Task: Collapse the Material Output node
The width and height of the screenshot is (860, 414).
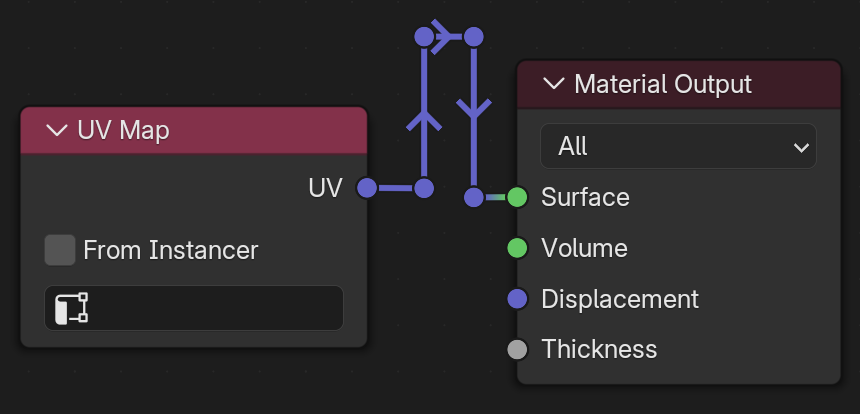Action: pos(553,84)
